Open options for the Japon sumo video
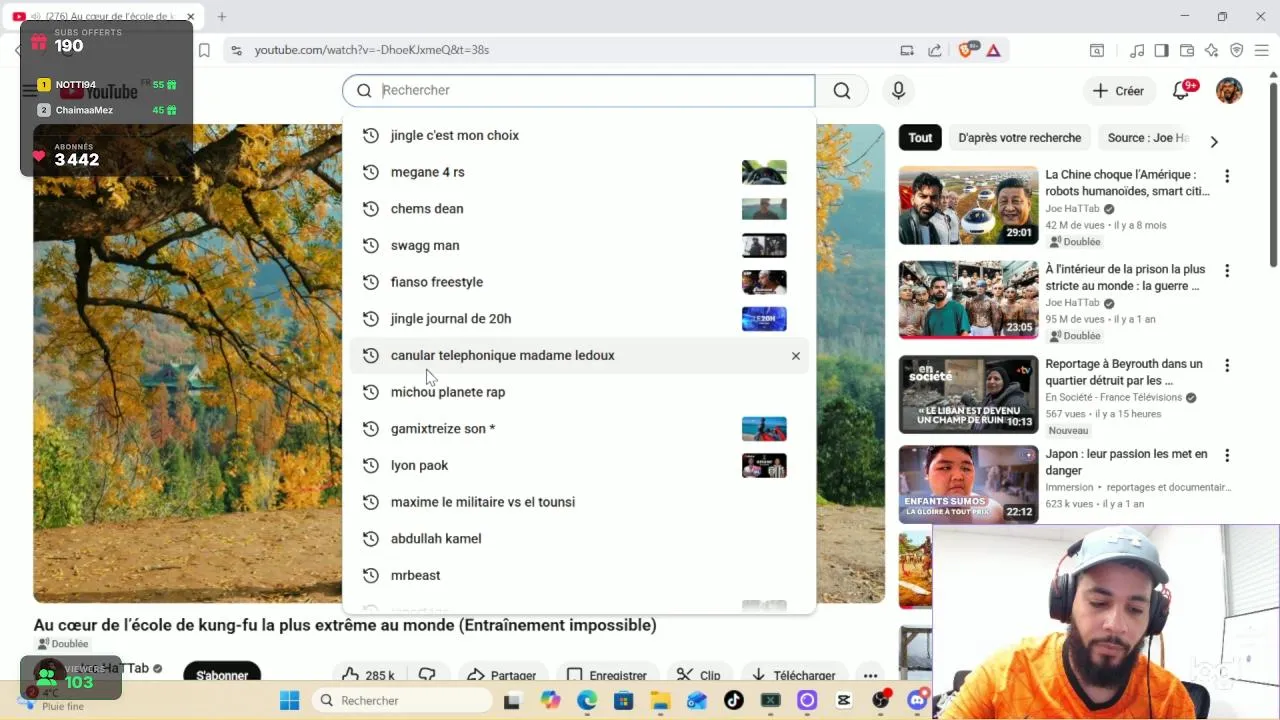This screenshot has width=1280, height=720. tap(1227, 455)
